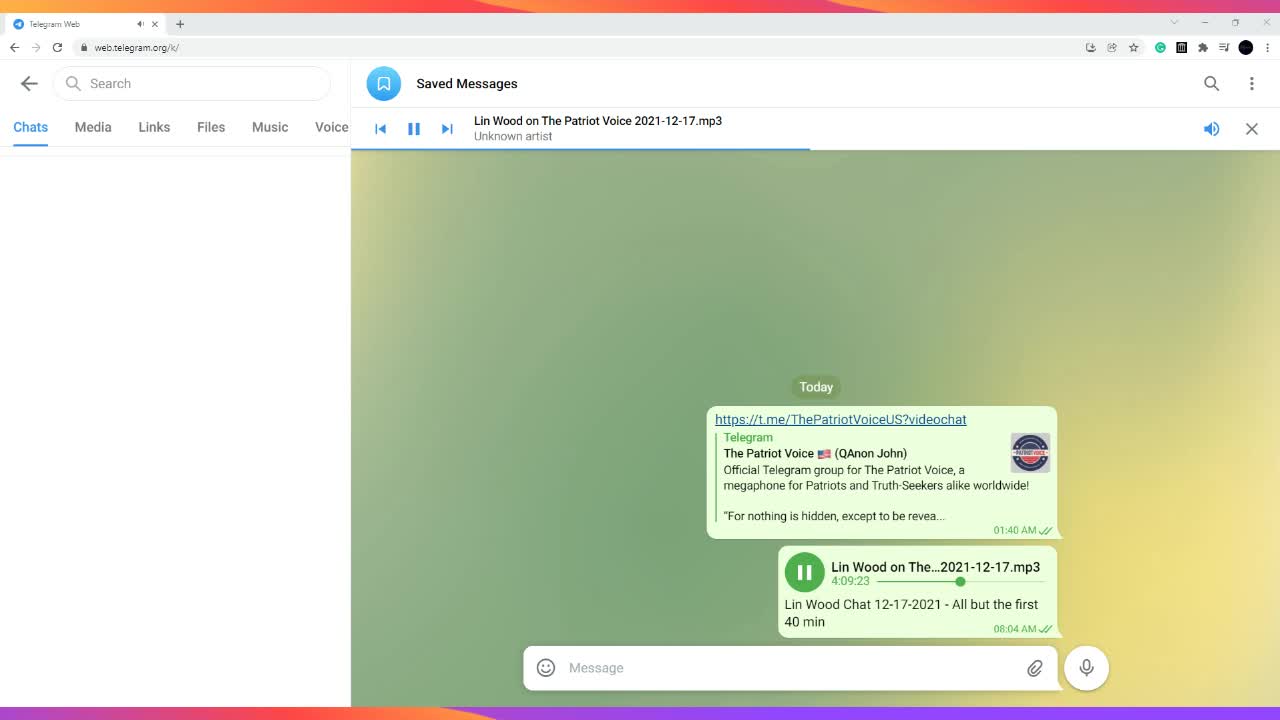Click The Patriot Voice preview thumbnail
The image size is (1280, 720).
pos(1030,453)
